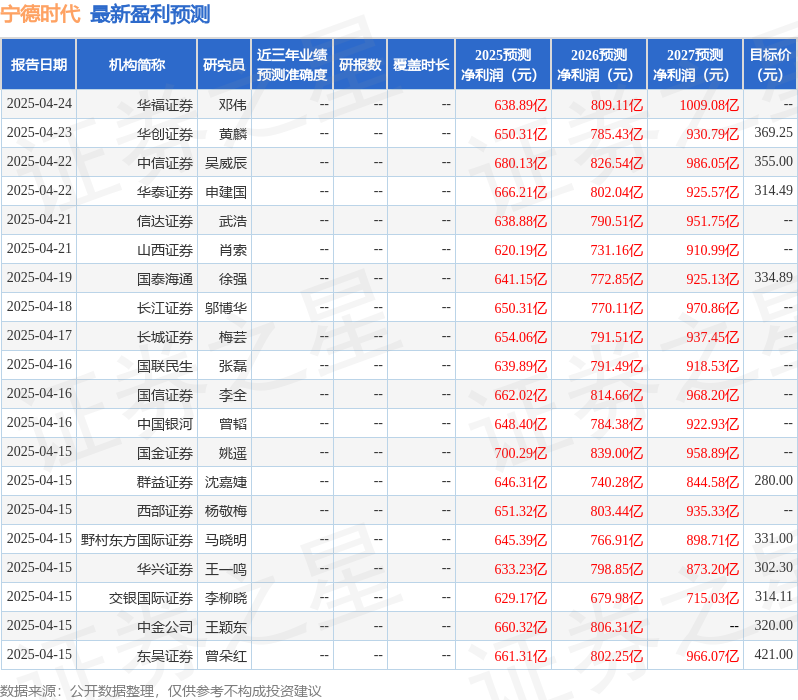Select date cell 2025-04-24
The image size is (798, 700).
[x=39, y=104]
